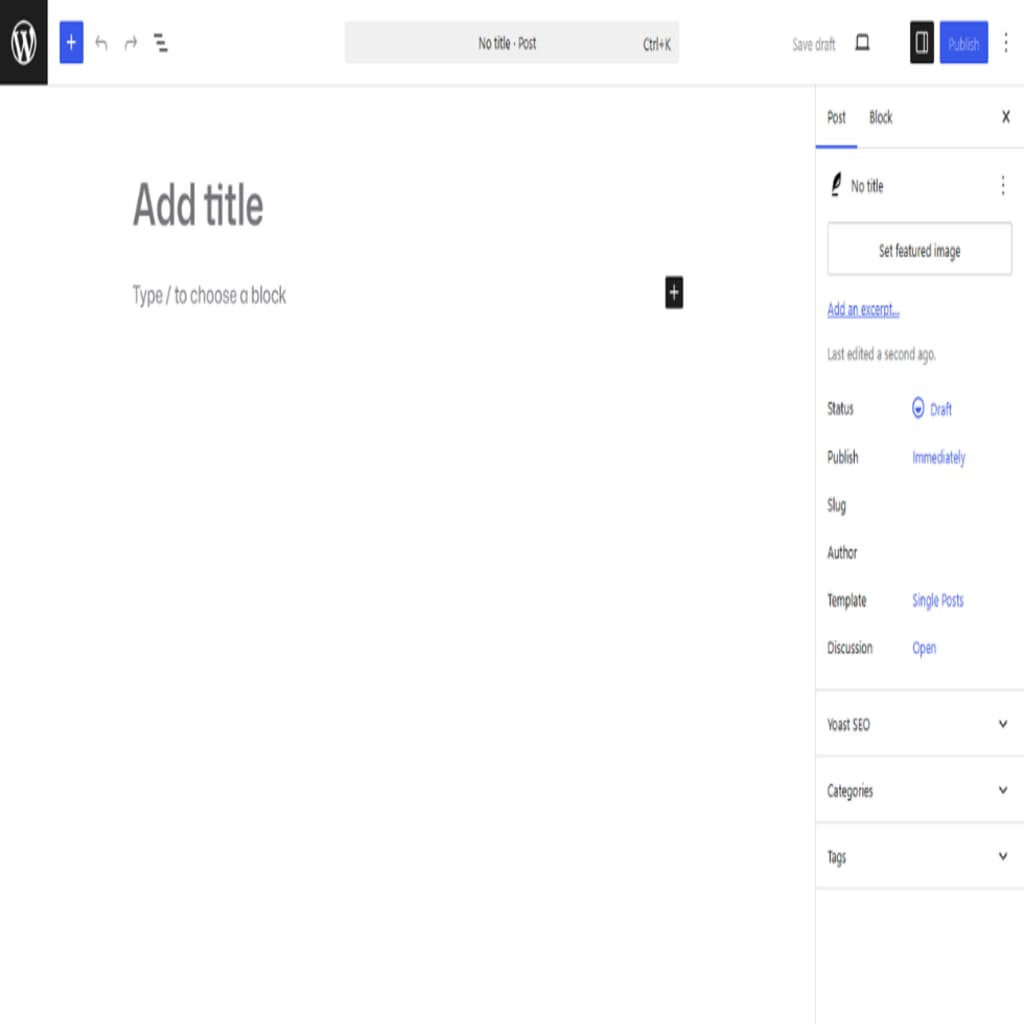Open the No title · Post command palette
1024x1024 pixels.
point(511,43)
